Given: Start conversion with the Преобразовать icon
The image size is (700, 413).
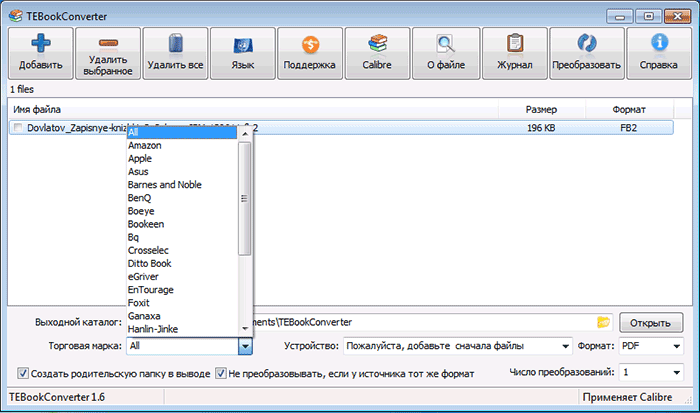Looking at the screenshot, I should coord(587,43).
